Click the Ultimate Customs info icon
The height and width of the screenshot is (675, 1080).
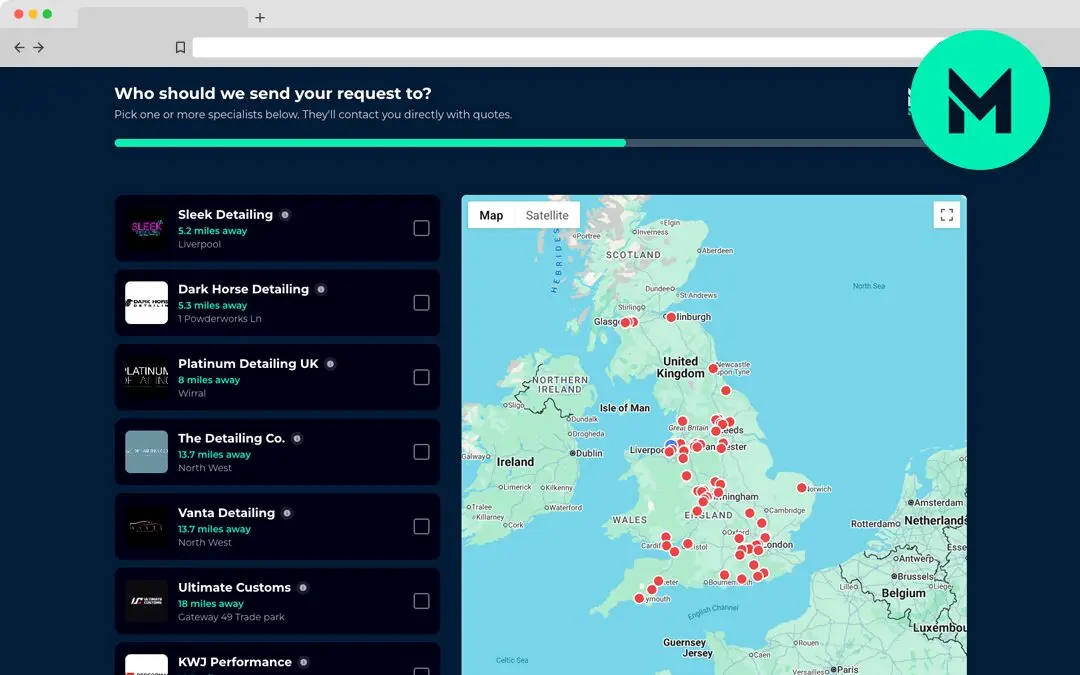(x=303, y=587)
